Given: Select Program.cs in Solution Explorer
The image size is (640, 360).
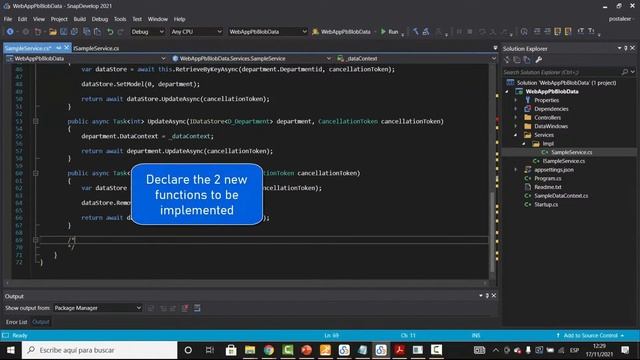Looking at the screenshot, I should [547, 178].
